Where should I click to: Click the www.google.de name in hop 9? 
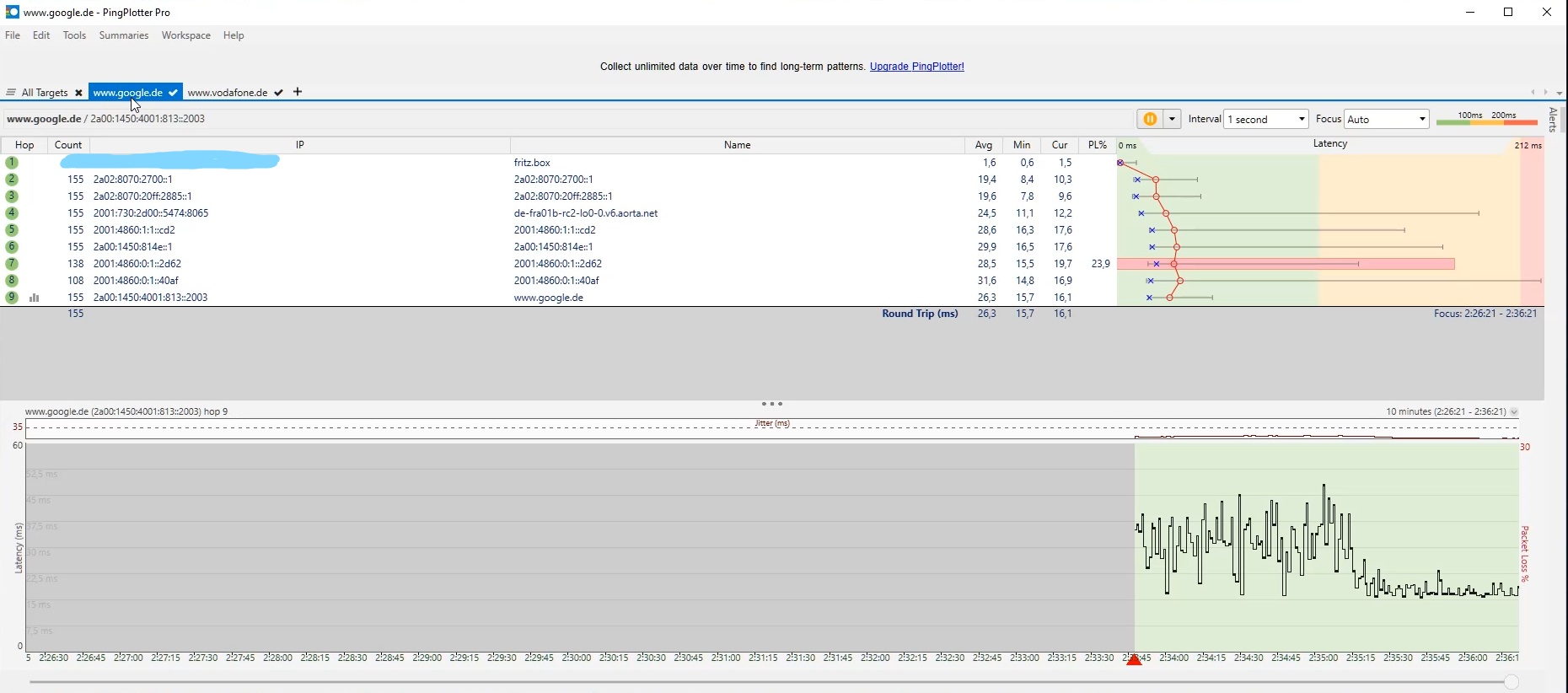[549, 298]
